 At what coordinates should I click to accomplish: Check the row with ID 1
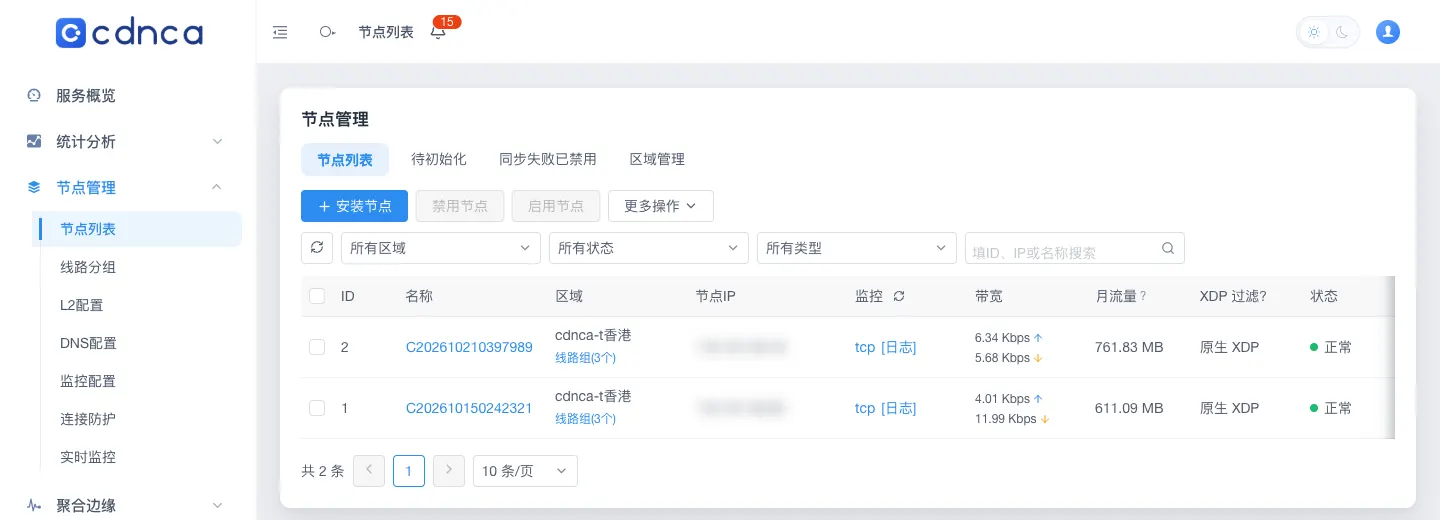coord(317,408)
